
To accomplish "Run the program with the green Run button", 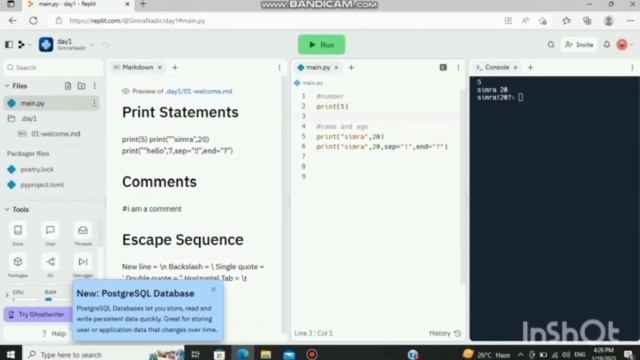I will point(321,44).
